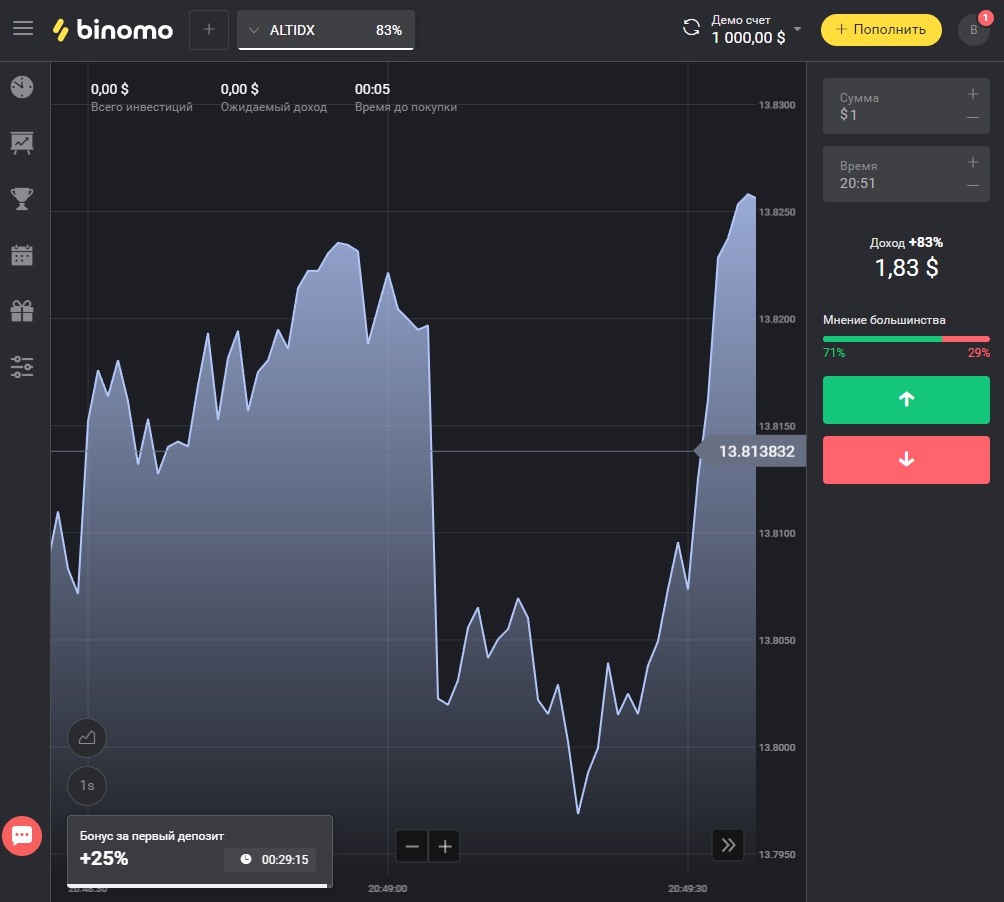Click the yellow Пополнить deposit button
Image resolution: width=1004 pixels, height=902 pixels.
pyautogui.click(x=881, y=30)
